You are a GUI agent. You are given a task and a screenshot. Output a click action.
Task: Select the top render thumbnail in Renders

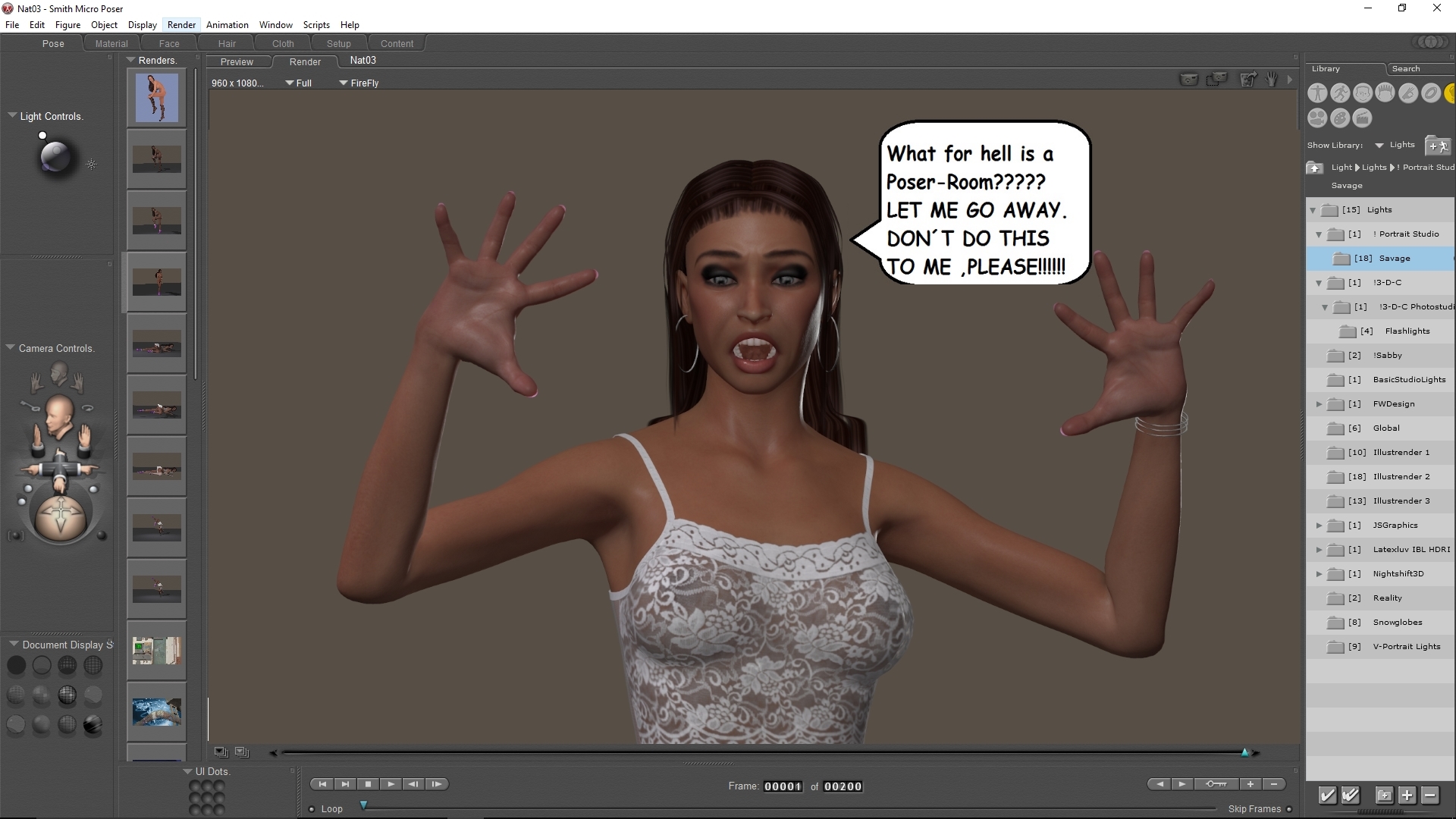[157, 97]
